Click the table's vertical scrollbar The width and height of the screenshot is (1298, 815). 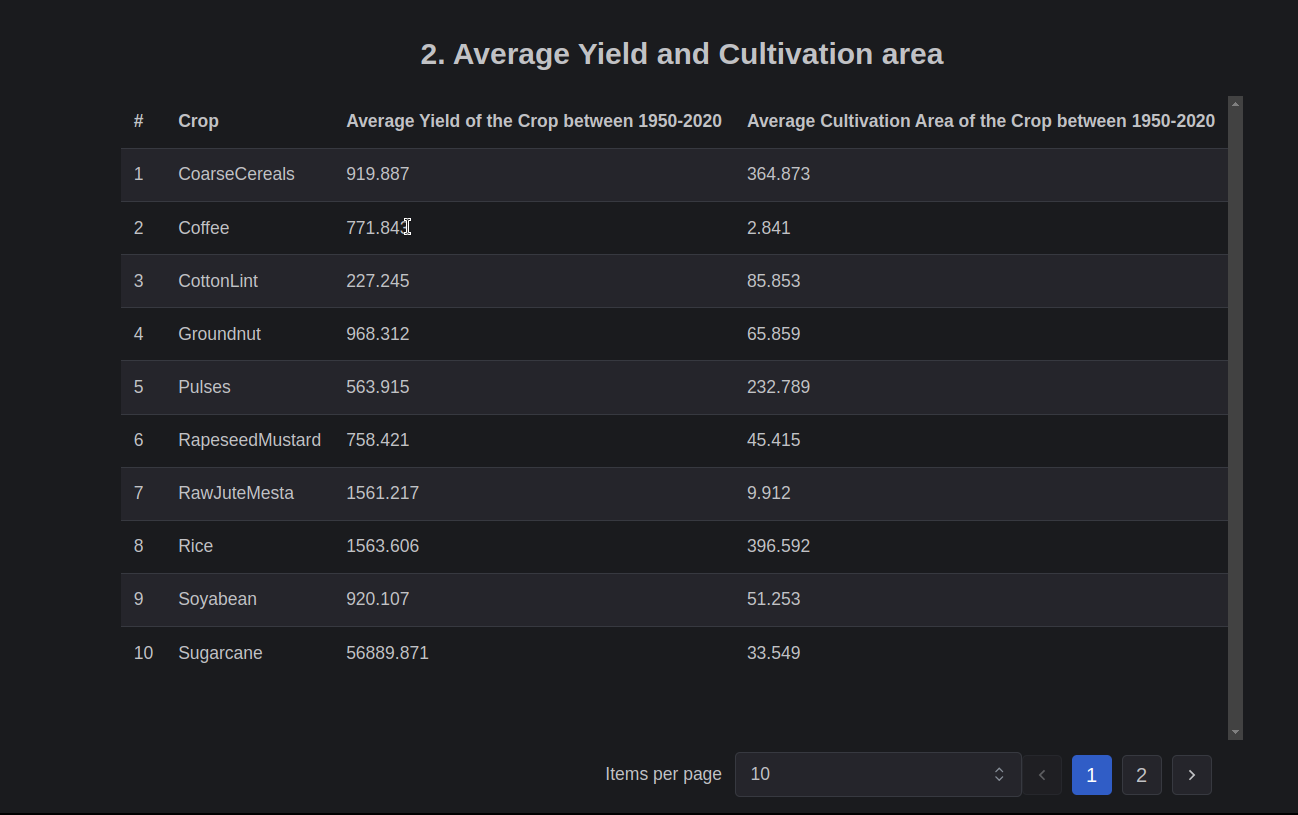(x=1235, y=418)
